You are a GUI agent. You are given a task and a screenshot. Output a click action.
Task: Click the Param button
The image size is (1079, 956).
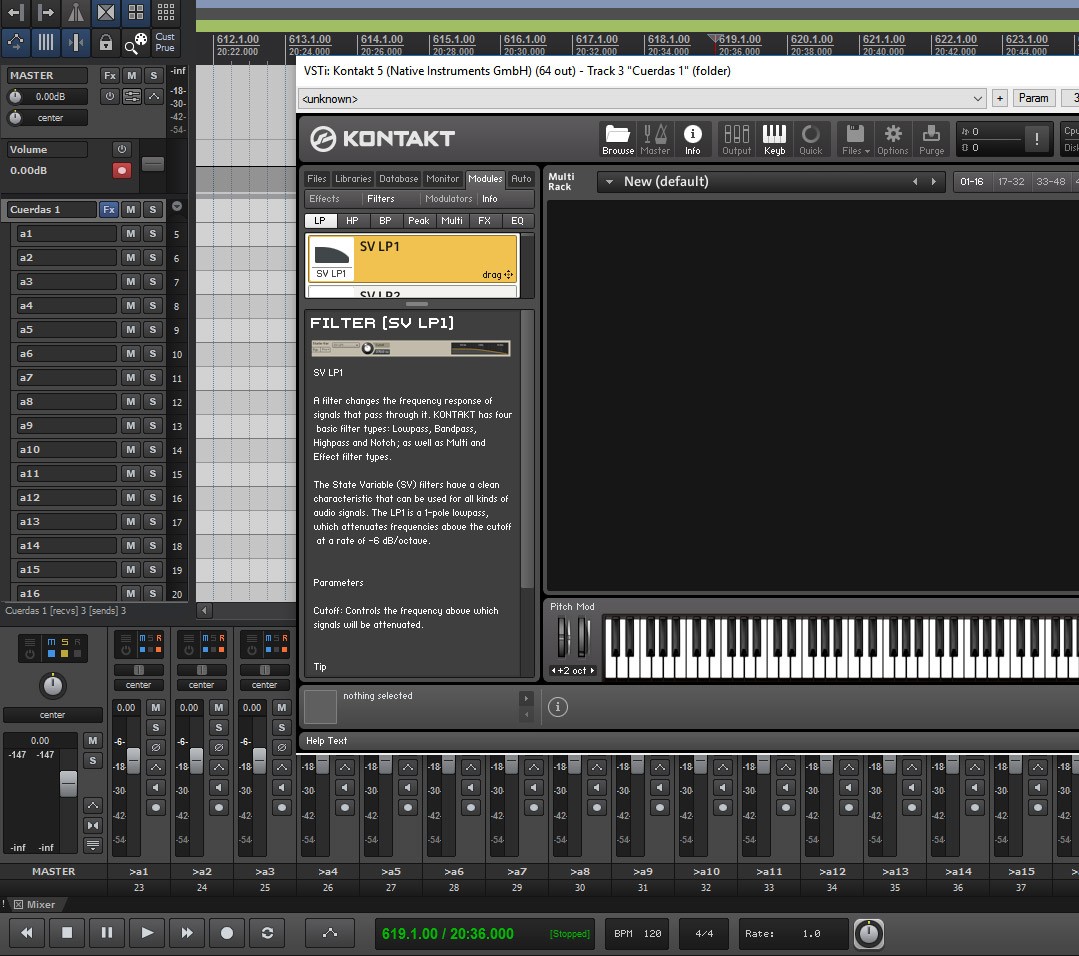[1033, 98]
